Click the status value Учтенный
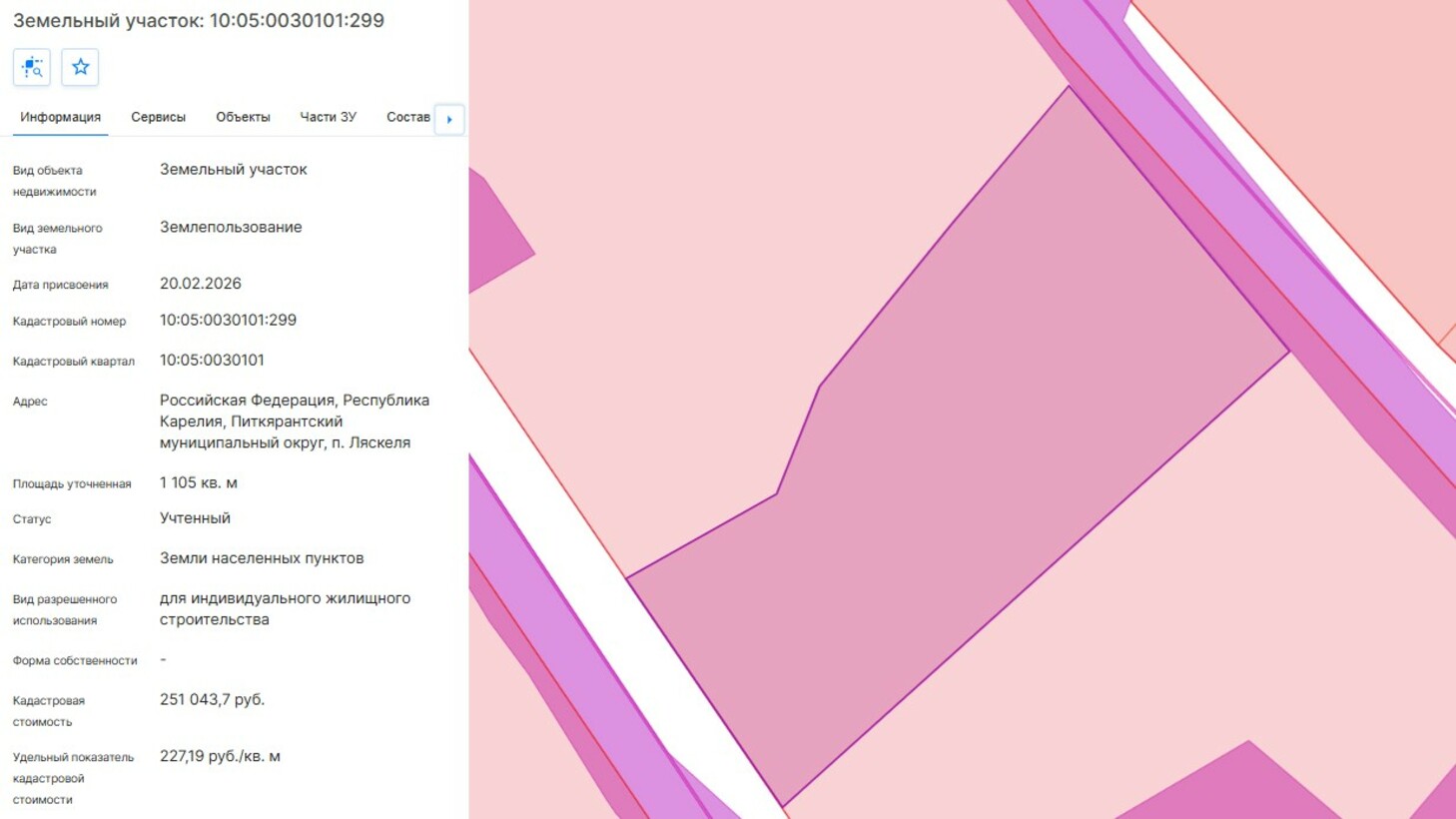Screen dimensions: 1456x819 [x=195, y=518]
